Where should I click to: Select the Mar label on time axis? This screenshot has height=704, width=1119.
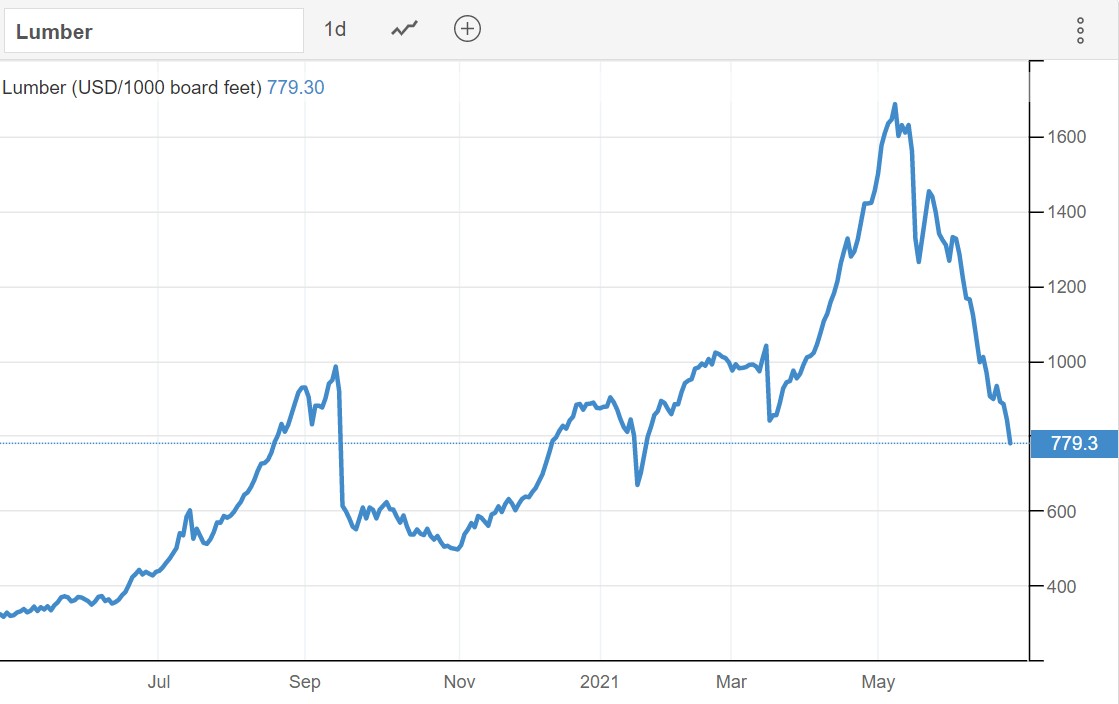731,682
